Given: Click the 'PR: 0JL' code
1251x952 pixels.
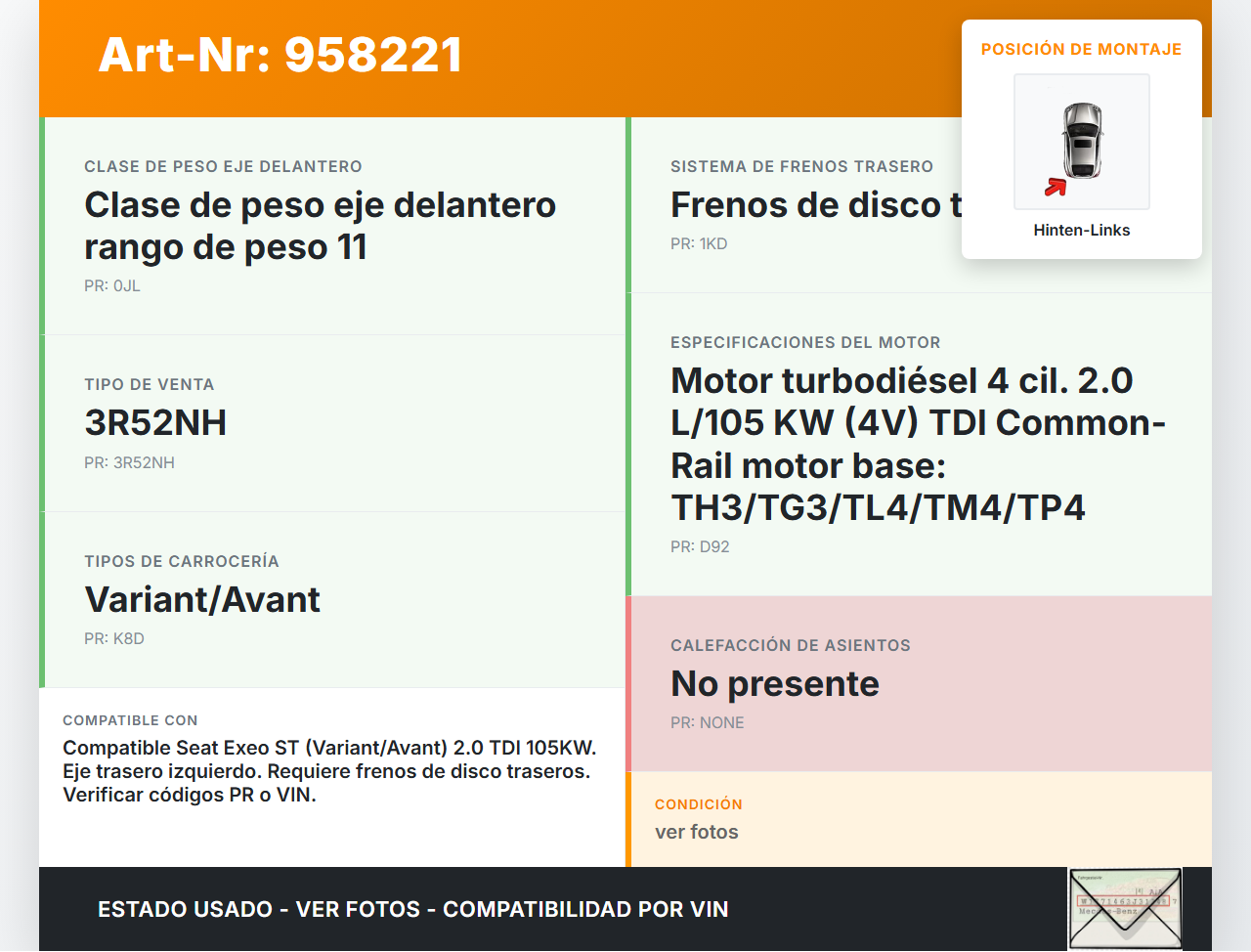Looking at the screenshot, I should click(x=112, y=285).
